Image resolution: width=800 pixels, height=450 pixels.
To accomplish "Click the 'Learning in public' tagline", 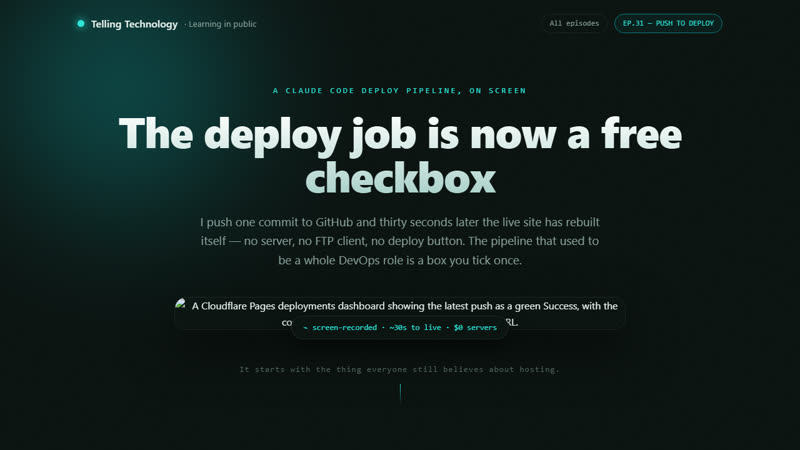I will [x=220, y=24].
